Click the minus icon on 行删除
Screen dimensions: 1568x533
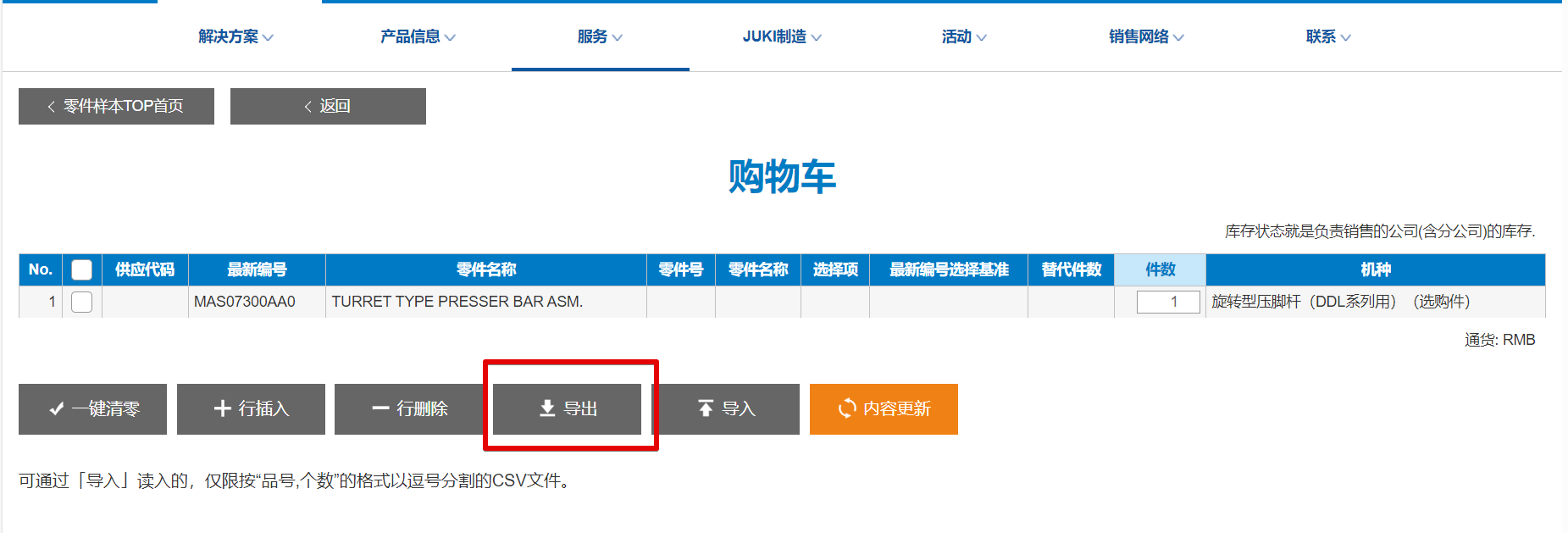(380, 408)
